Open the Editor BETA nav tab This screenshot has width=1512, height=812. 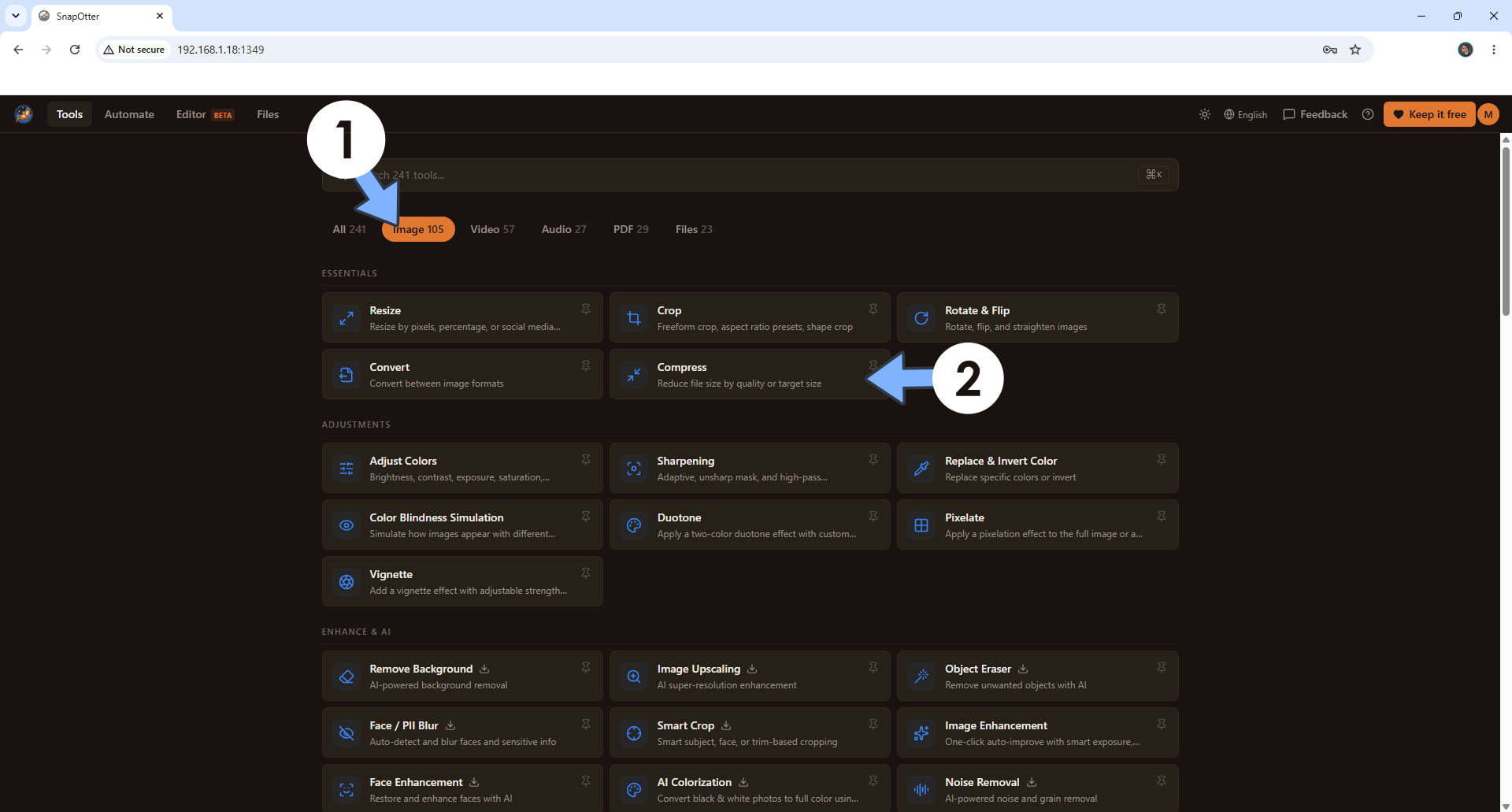pos(205,114)
